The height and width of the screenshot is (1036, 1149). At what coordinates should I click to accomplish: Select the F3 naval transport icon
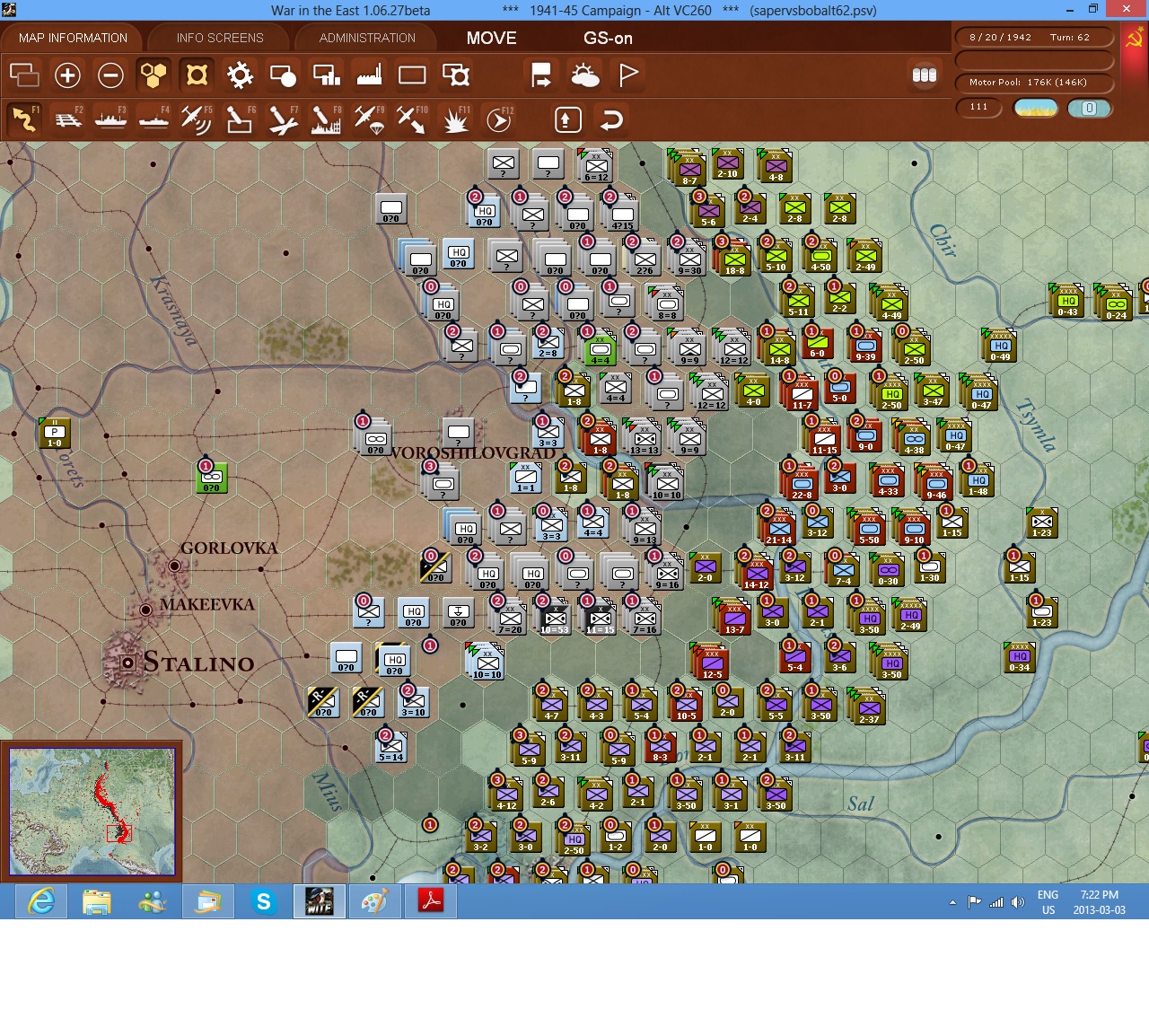tap(110, 119)
